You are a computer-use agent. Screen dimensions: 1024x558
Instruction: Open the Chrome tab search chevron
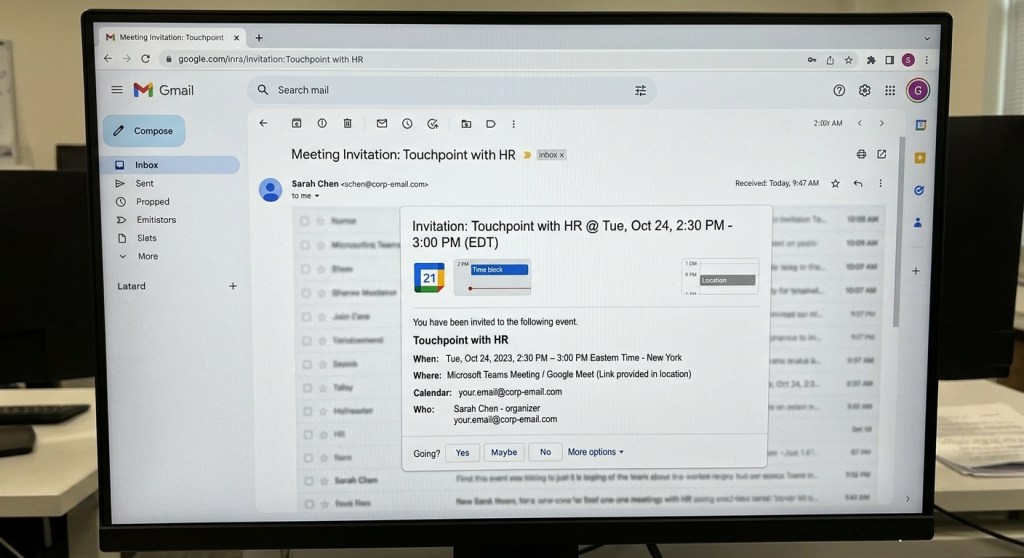[927, 39]
